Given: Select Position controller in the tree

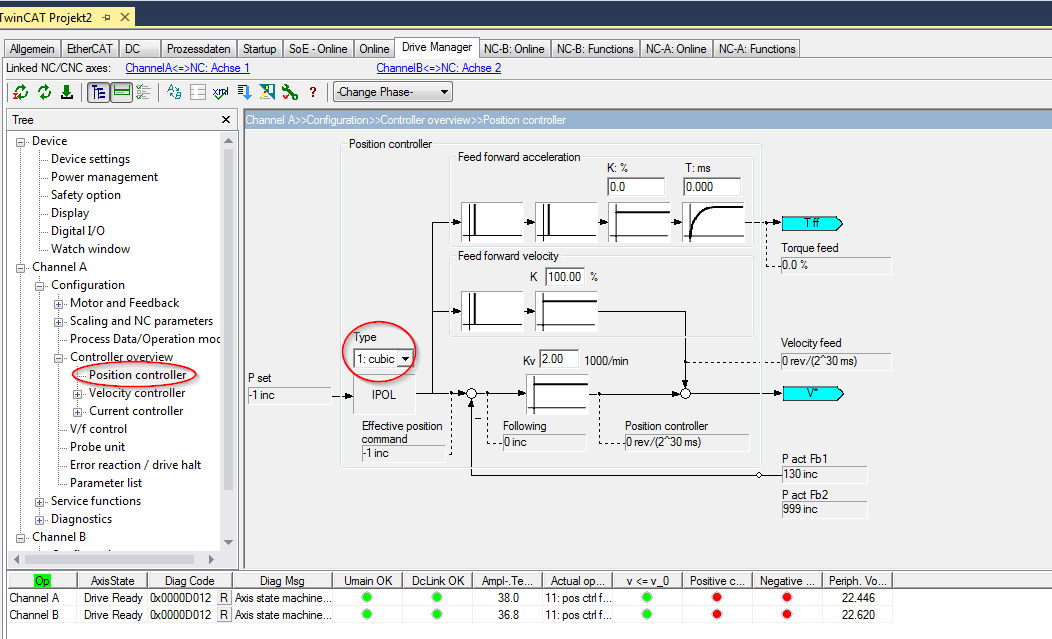Looking at the screenshot, I should [138, 375].
